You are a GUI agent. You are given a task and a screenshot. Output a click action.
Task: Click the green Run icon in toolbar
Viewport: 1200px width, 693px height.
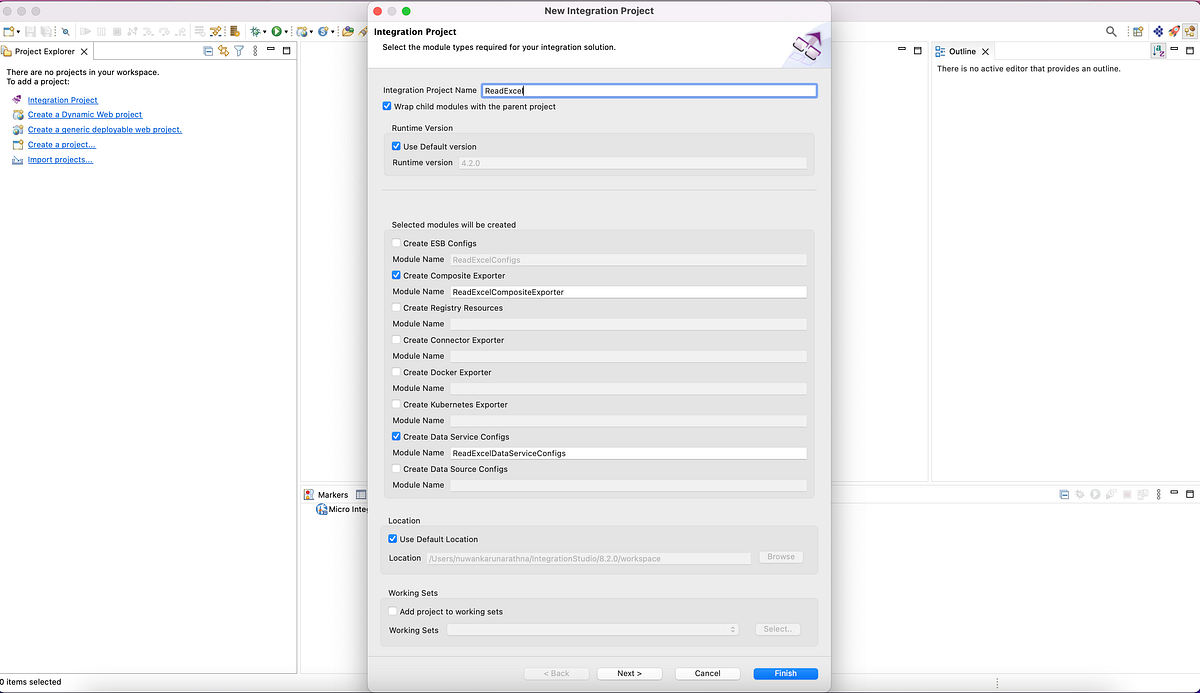276,32
